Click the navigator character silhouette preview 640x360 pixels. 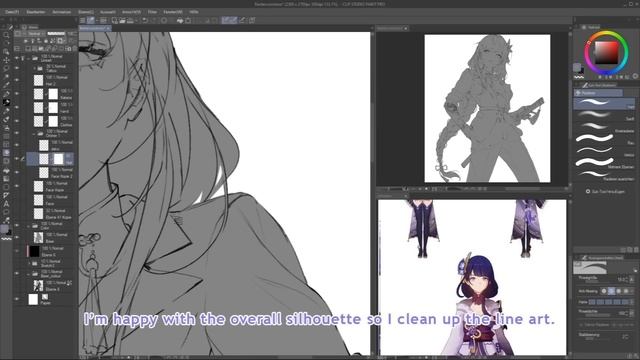pyautogui.click(x=487, y=109)
